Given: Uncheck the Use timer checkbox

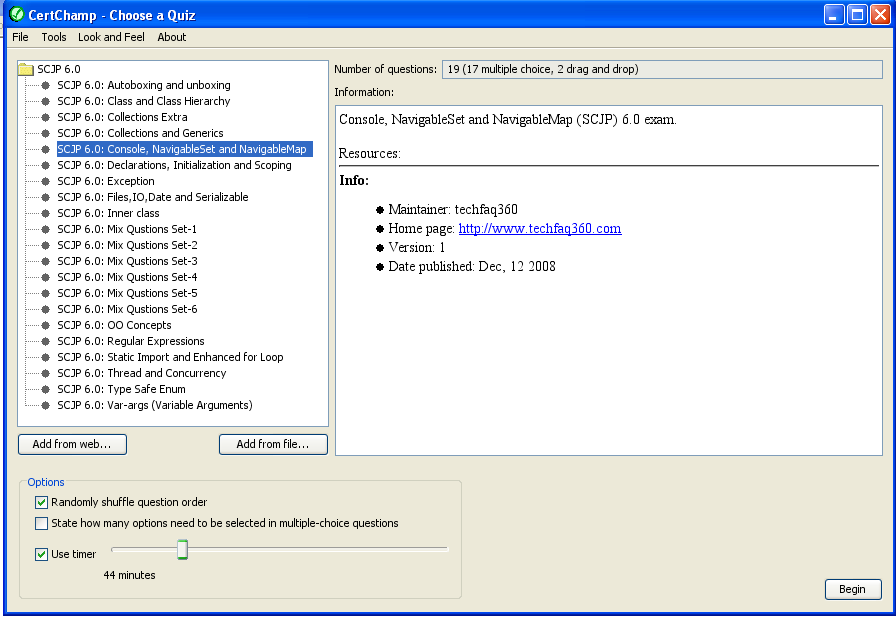Looking at the screenshot, I should click(42, 554).
